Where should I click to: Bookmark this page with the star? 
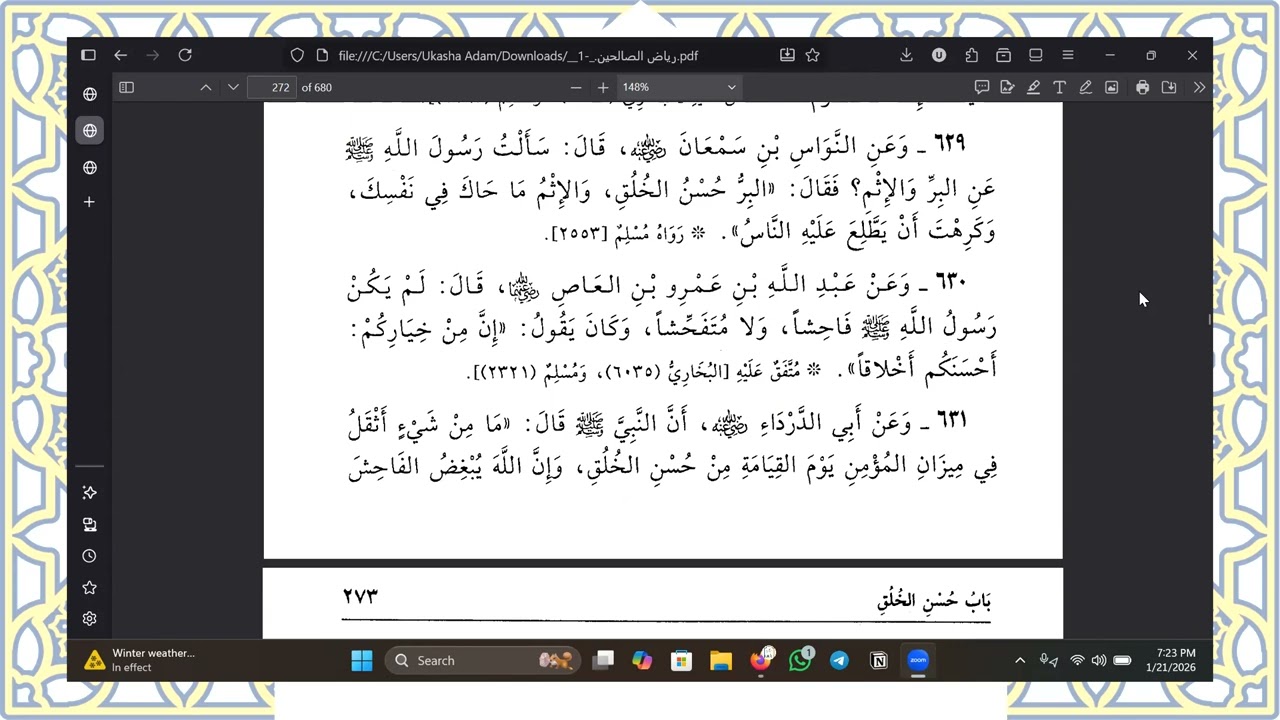tap(812, 55)
